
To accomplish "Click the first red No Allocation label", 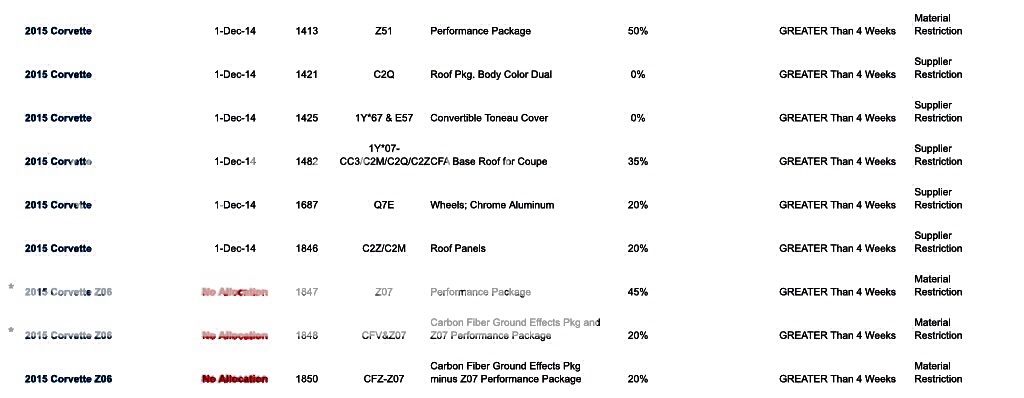I will (235, 292).
